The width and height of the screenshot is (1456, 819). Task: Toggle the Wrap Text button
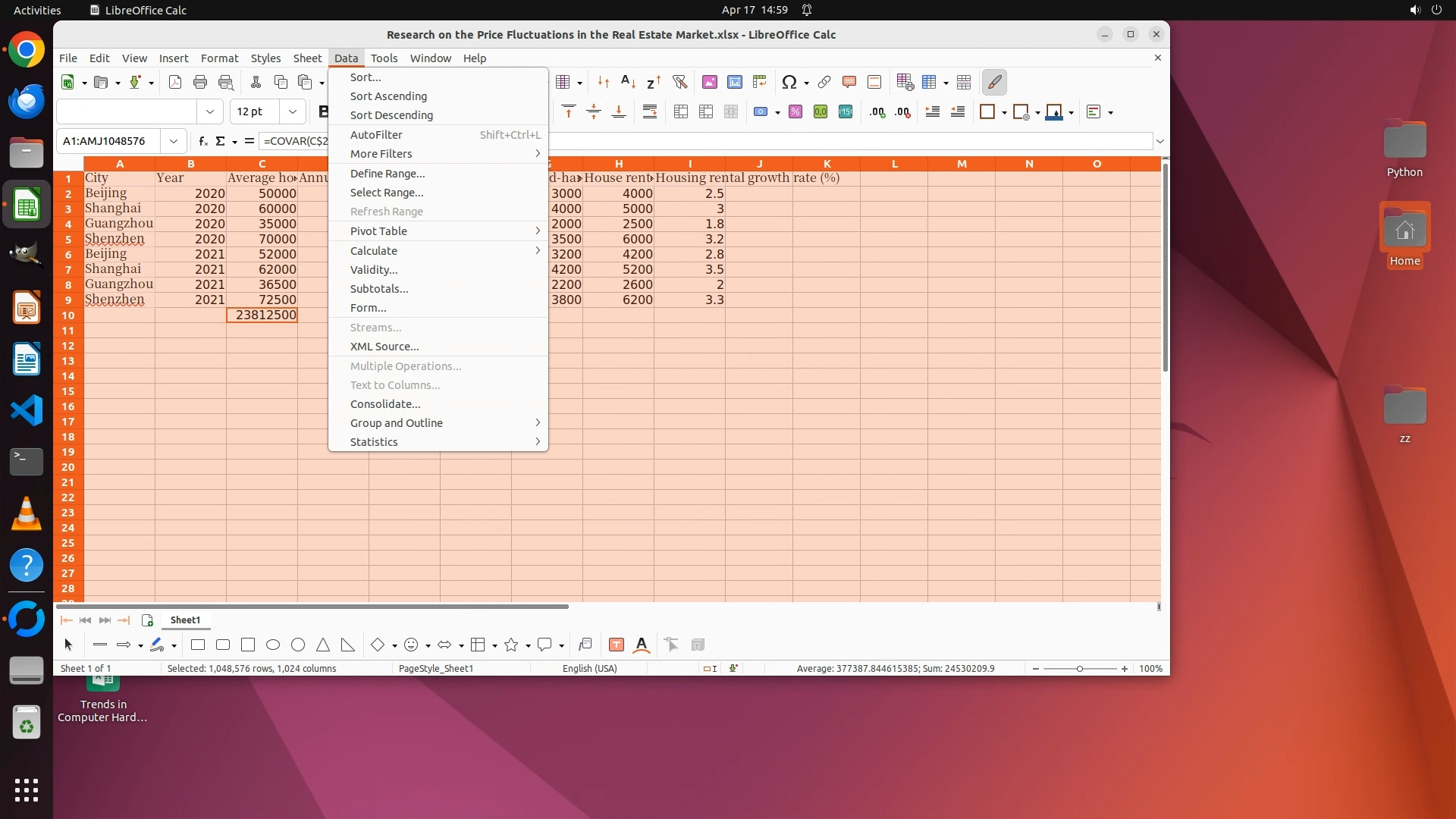650,111
